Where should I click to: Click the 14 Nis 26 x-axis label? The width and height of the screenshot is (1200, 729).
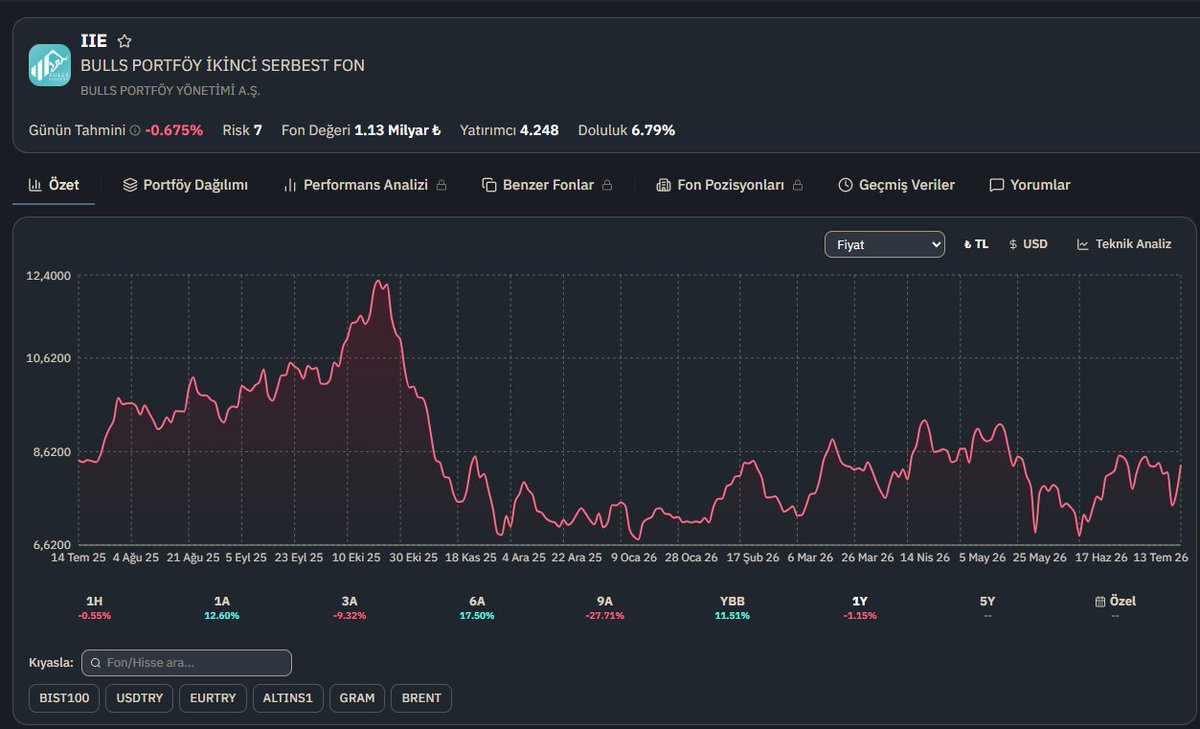(x=925, y=558)
